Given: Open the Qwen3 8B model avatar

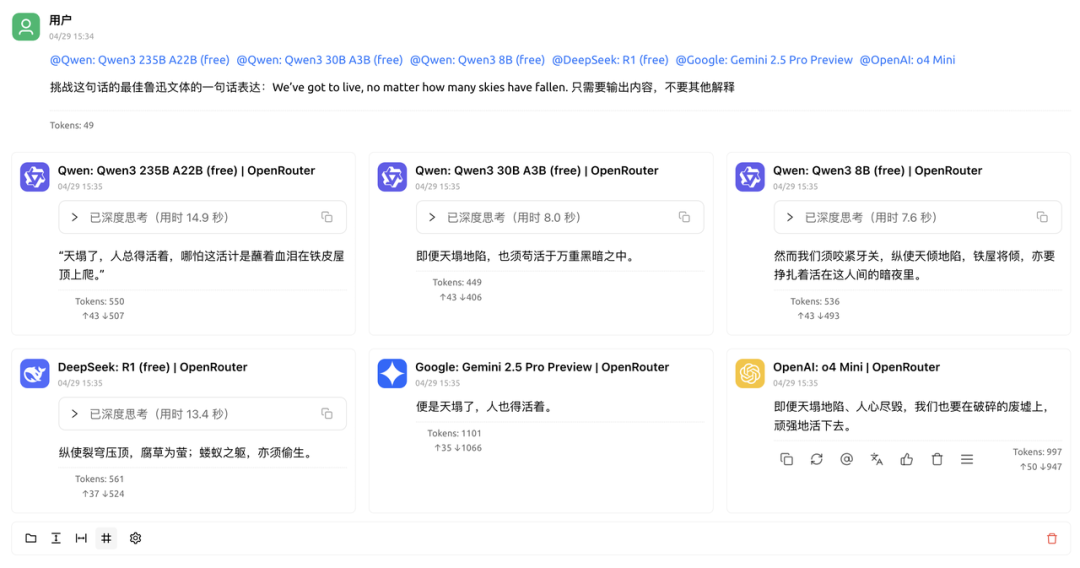Looking at the screenshot, I should click(749, 177).
